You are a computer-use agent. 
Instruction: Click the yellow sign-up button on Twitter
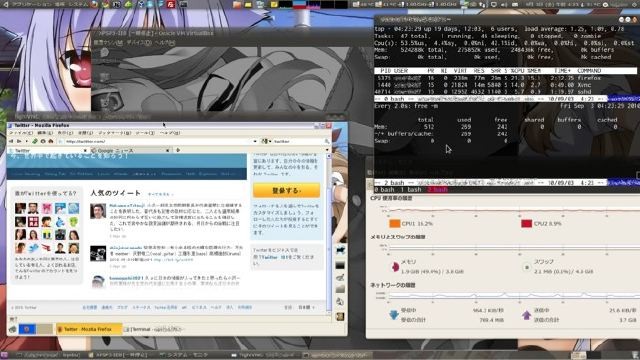tap(287, 190)
